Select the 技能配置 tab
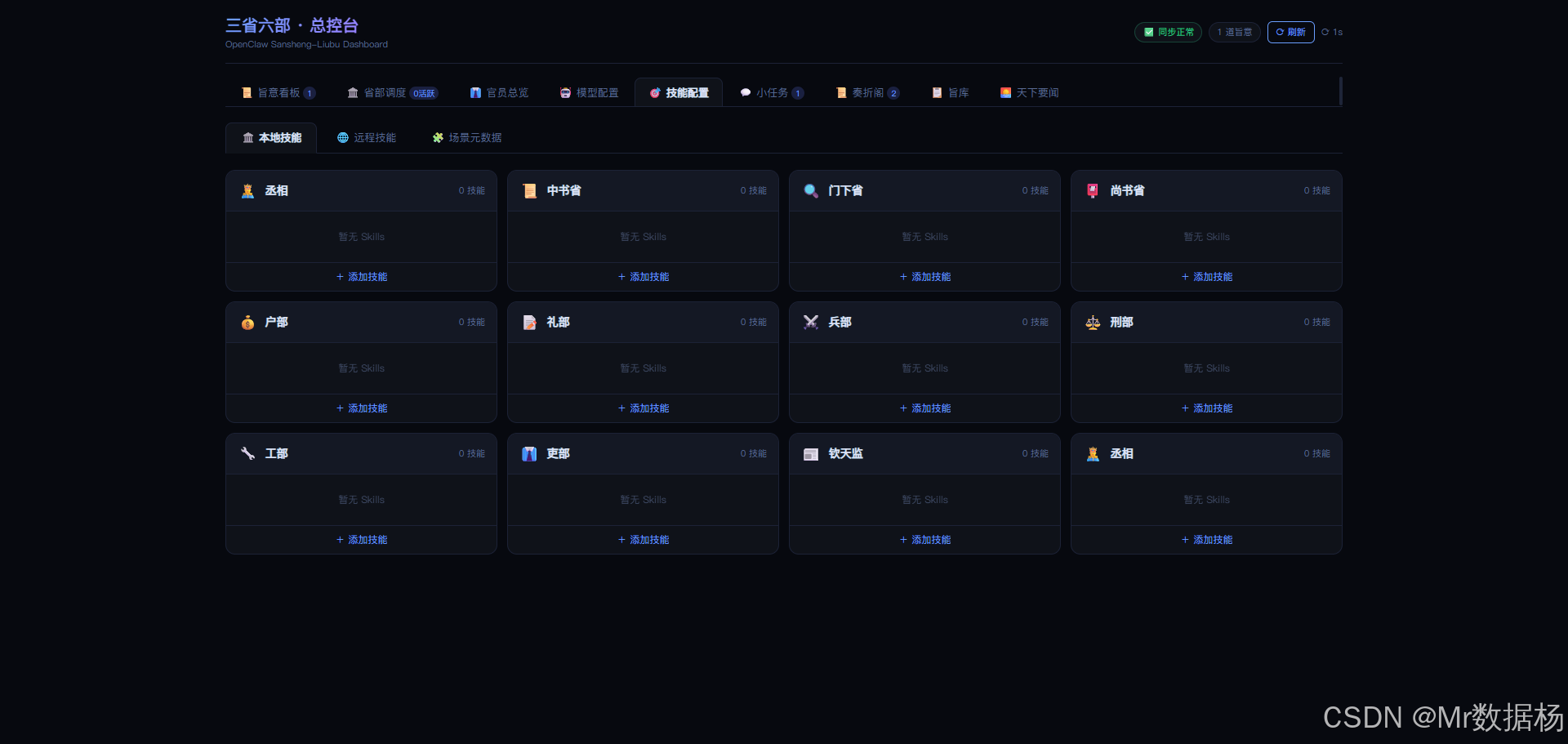Viewport: 1568px width, 744px height. tap(679, 93)
